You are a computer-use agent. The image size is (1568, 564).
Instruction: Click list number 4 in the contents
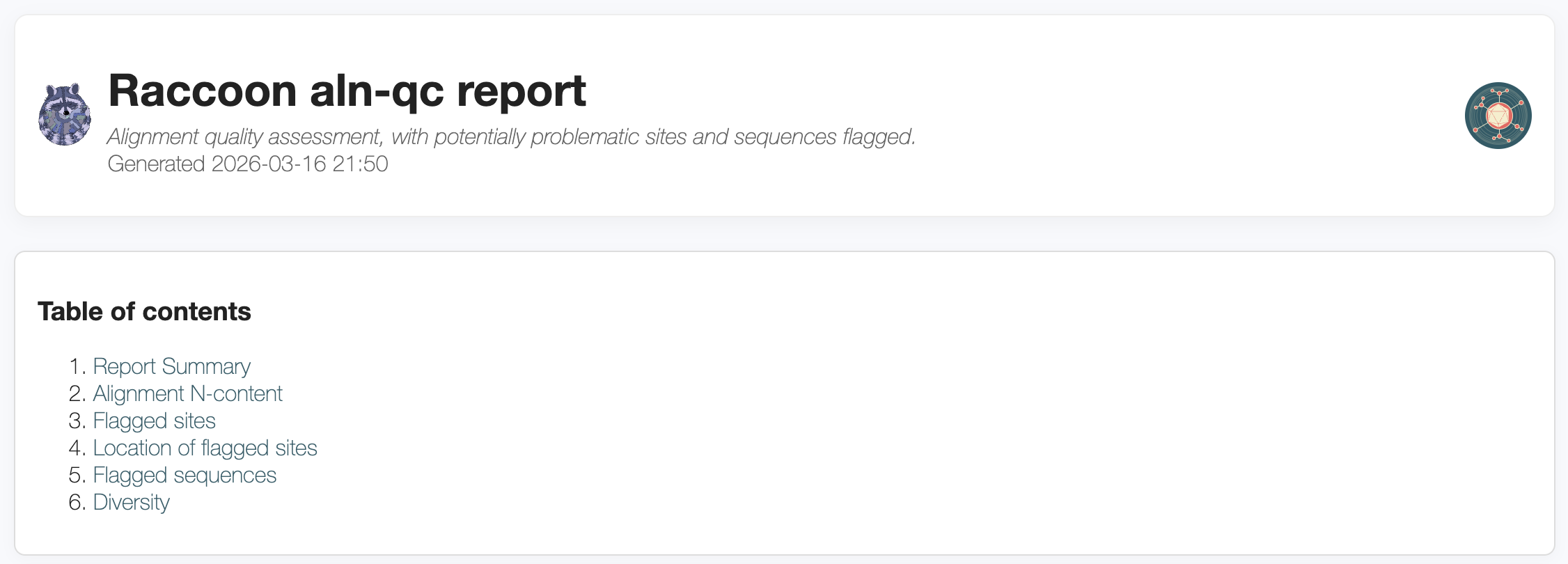coord(77,448)
